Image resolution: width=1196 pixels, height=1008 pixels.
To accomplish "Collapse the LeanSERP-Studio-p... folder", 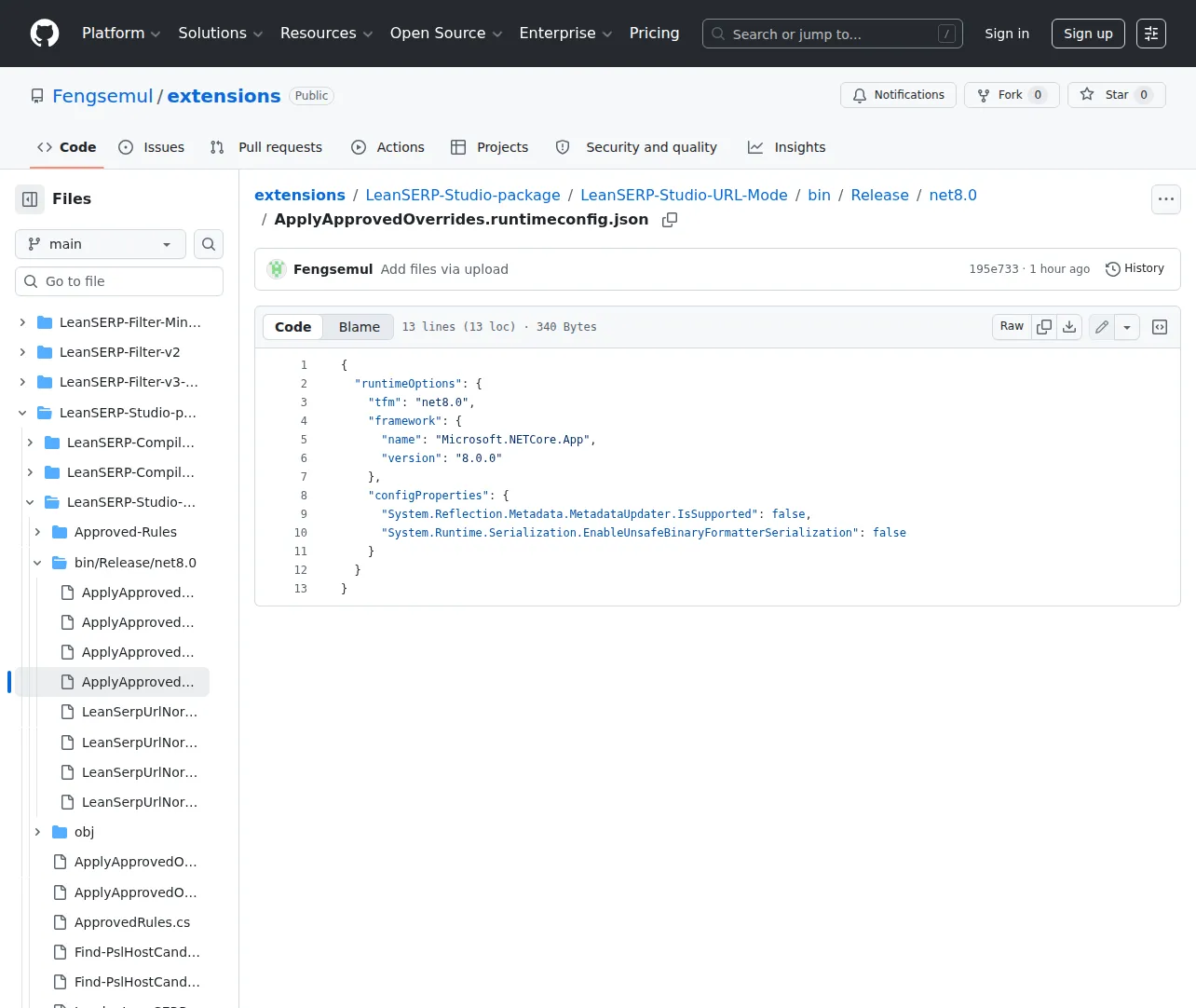I will pyautogui.click(x=22, y=413).
